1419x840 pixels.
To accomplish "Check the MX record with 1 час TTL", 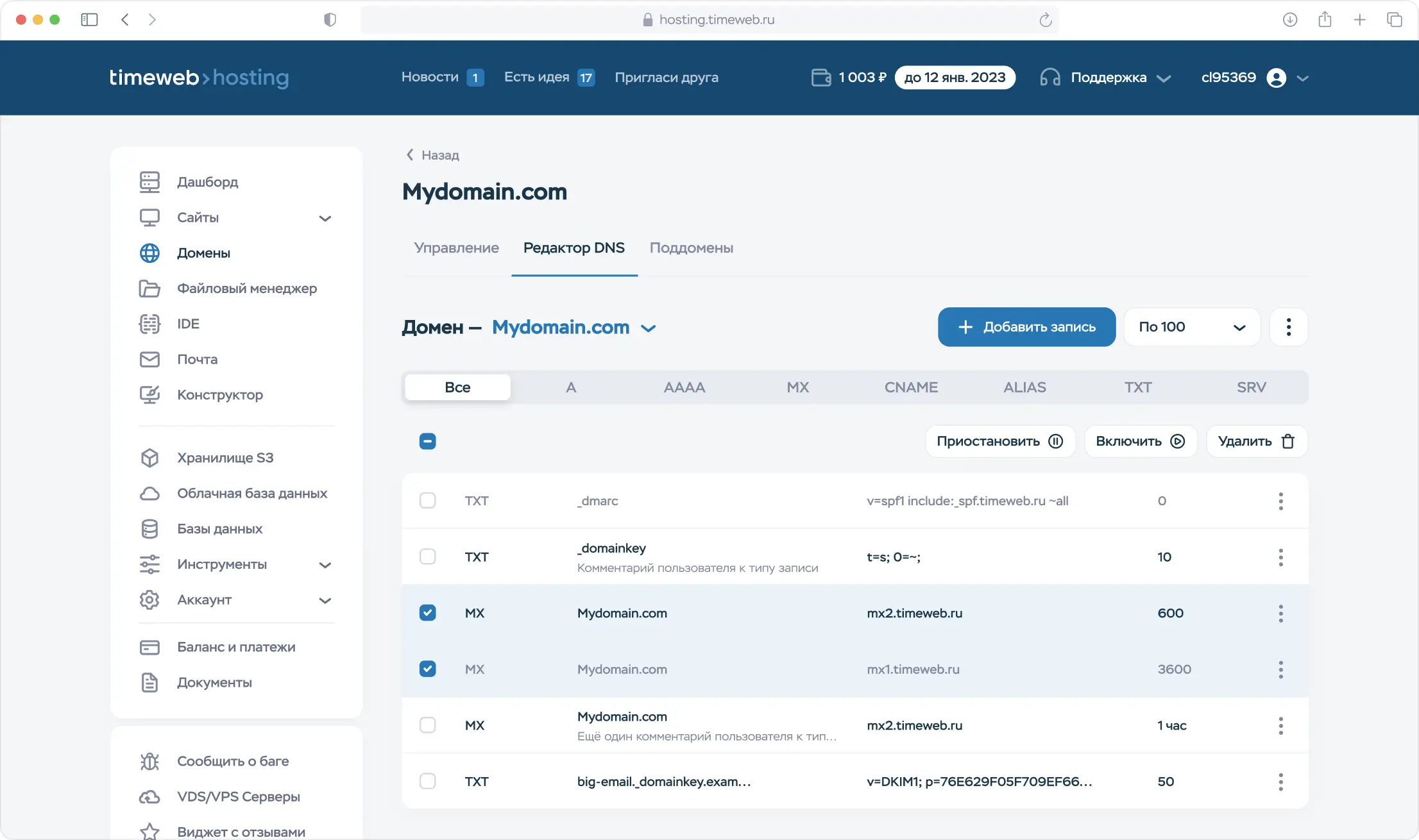I will click(x=427, y=725).
